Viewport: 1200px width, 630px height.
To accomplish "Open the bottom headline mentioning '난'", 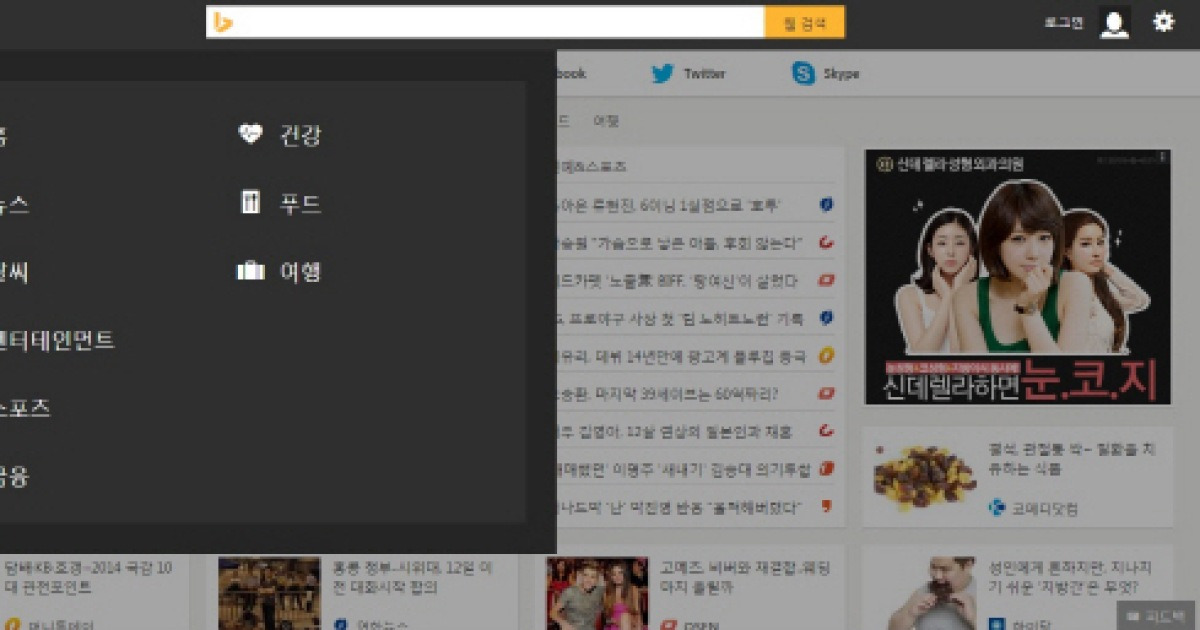I will click(x=680, y=507).
